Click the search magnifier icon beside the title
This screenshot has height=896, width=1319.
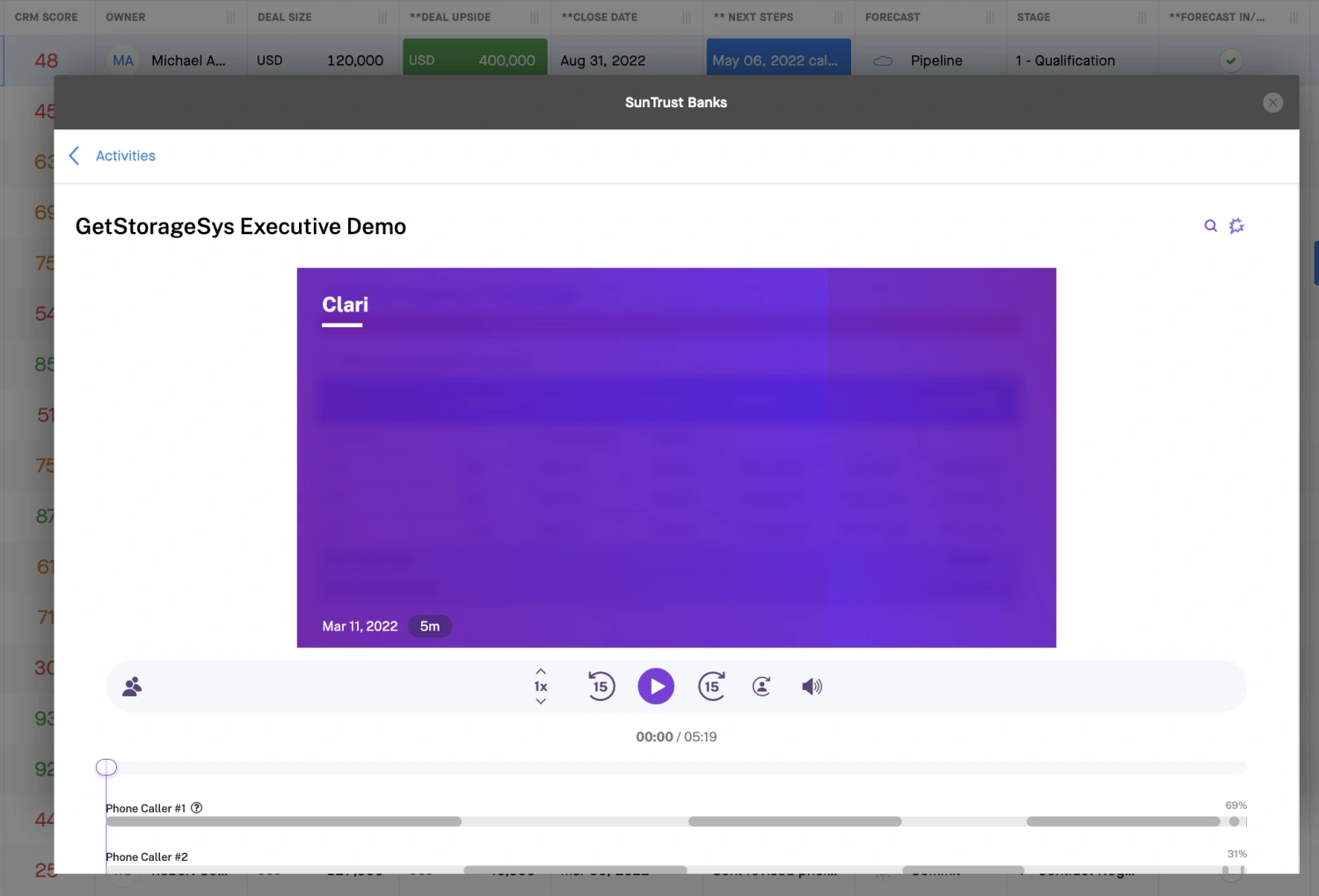(1211, 226)
